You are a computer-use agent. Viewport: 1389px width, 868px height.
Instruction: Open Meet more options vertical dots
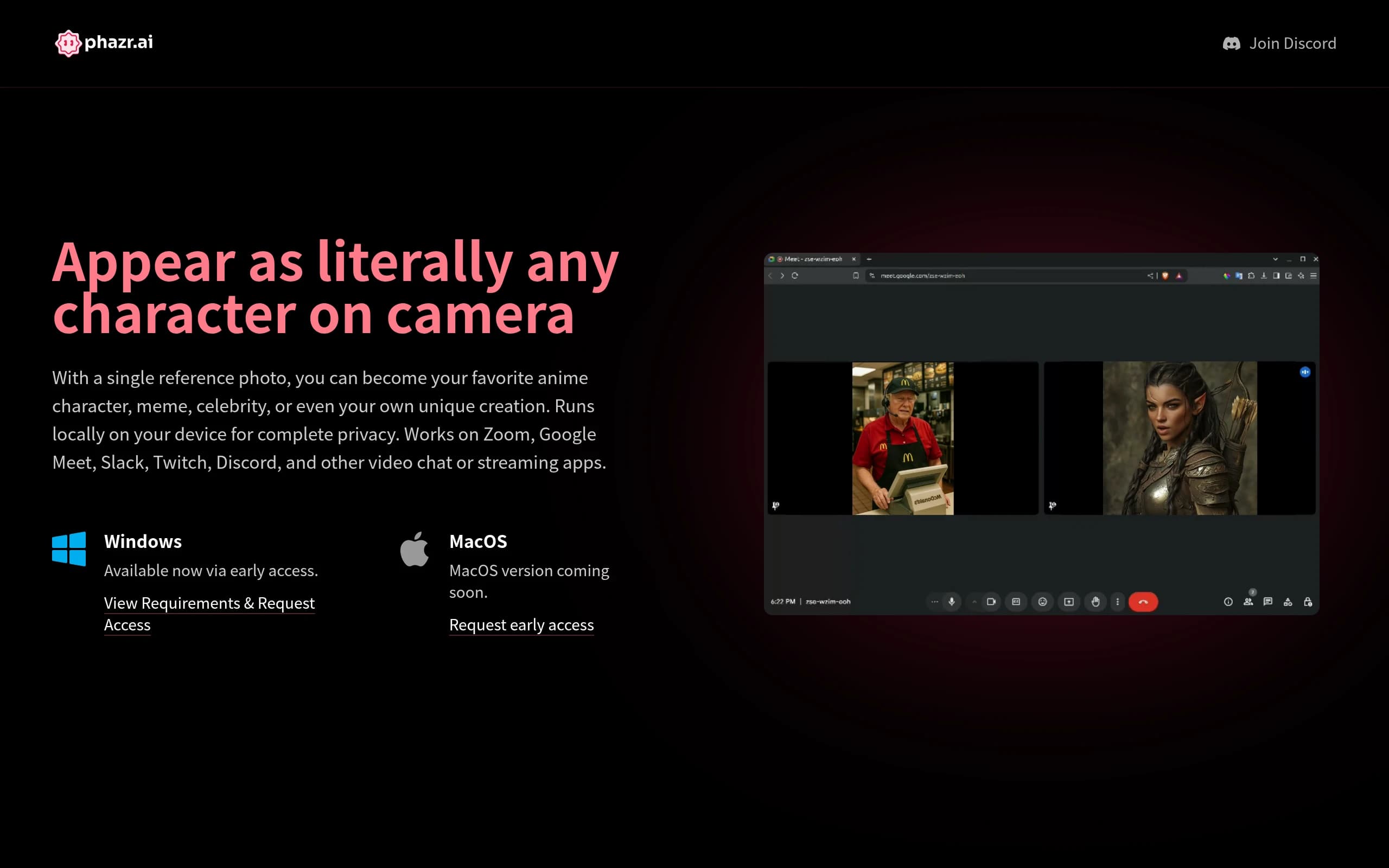[x=1118, y=602]
